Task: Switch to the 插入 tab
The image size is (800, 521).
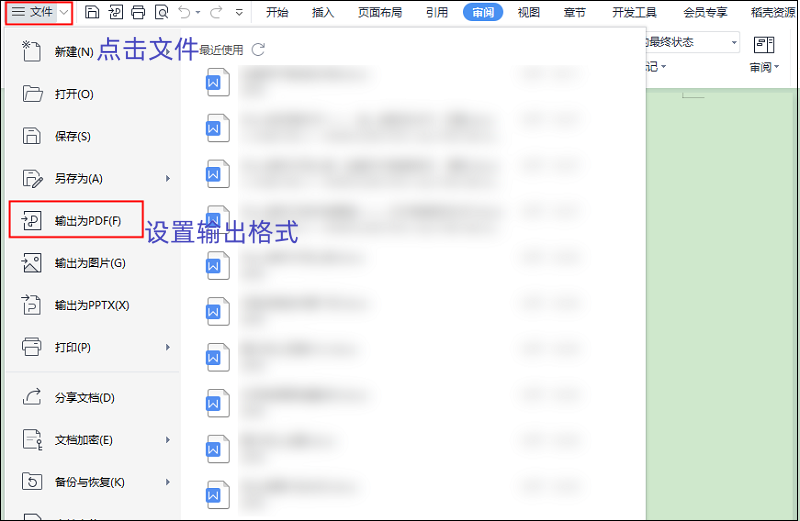Action: click(x=323, y=12)
